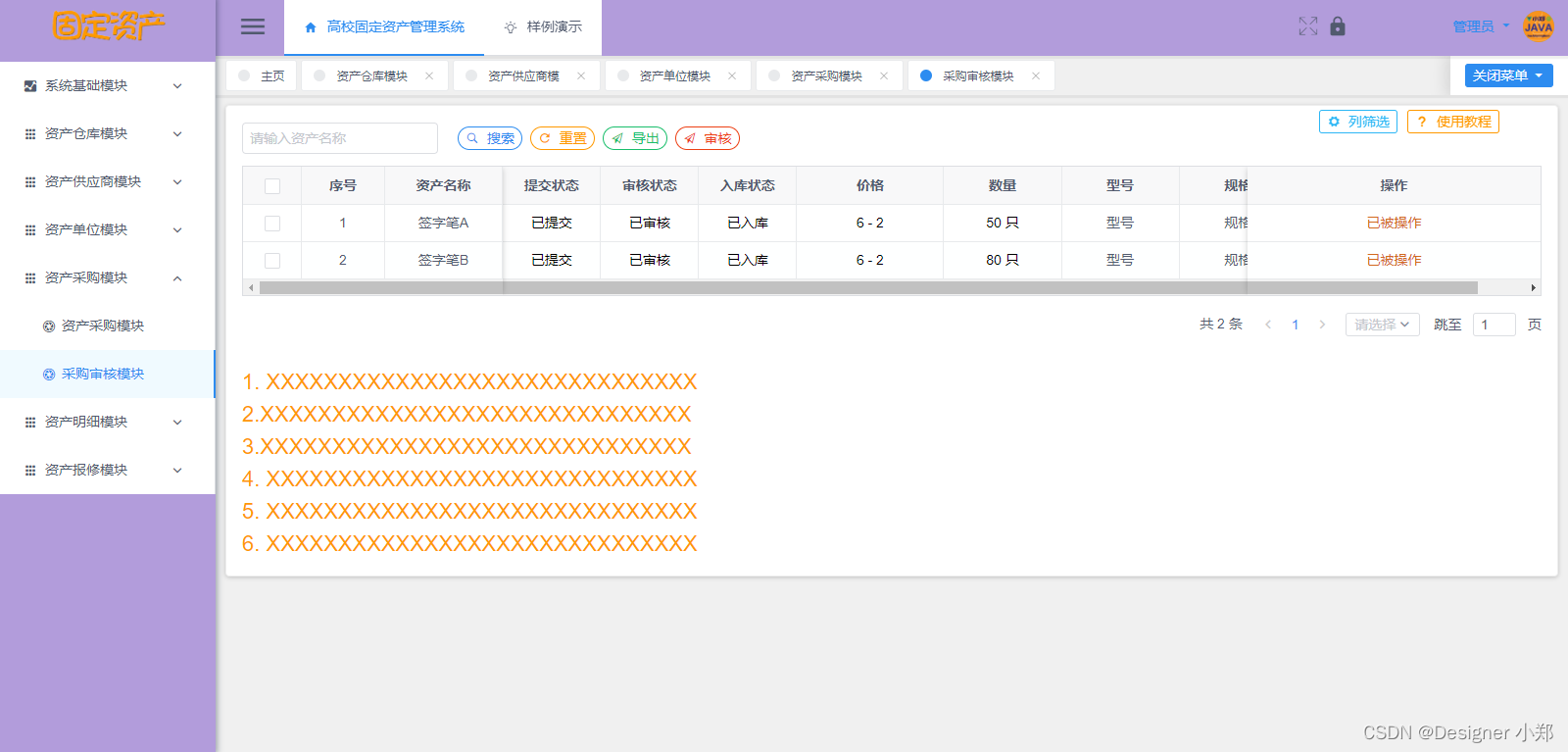Image resolution: width=1568 pixels, height=752 pixels.
Task: Focus the 跳至 page number field
Action: (x=1494, y=325)
